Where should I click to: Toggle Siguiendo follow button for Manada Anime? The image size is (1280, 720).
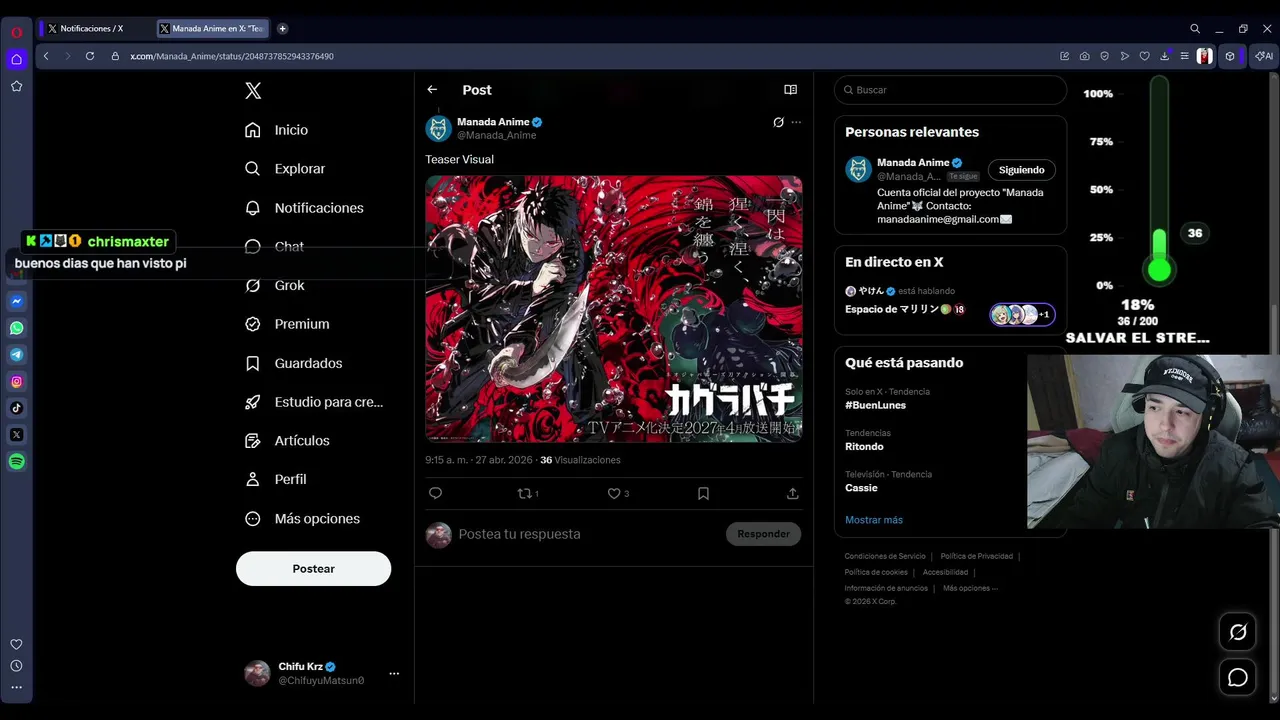(1021, 170)
